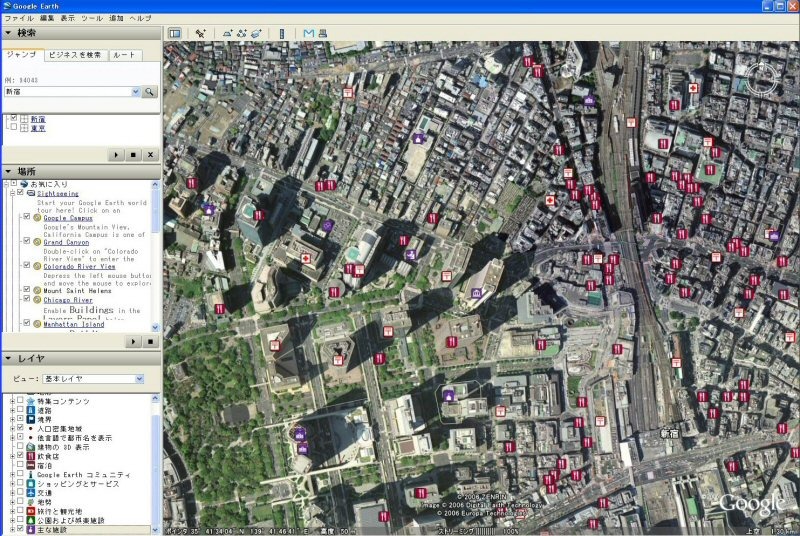Open the 編集 menu
Image resolution: width=800 pixels, height=536 pixels.
pos(47,18)
